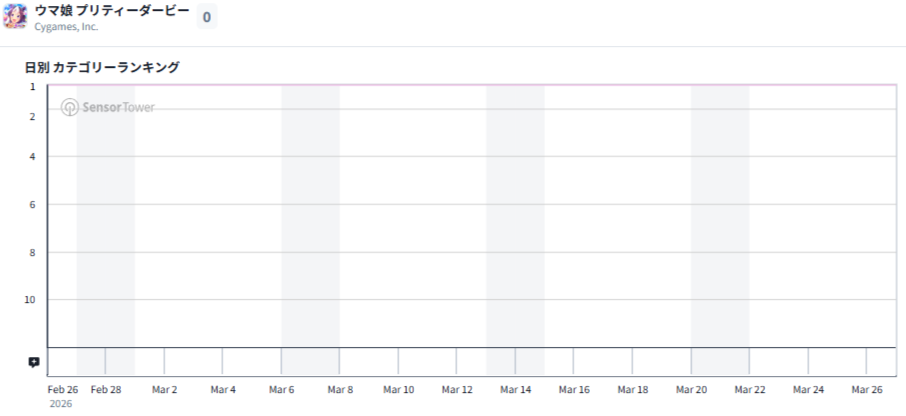Select Mar 6 on the timeline

click(x=281, y=389)
